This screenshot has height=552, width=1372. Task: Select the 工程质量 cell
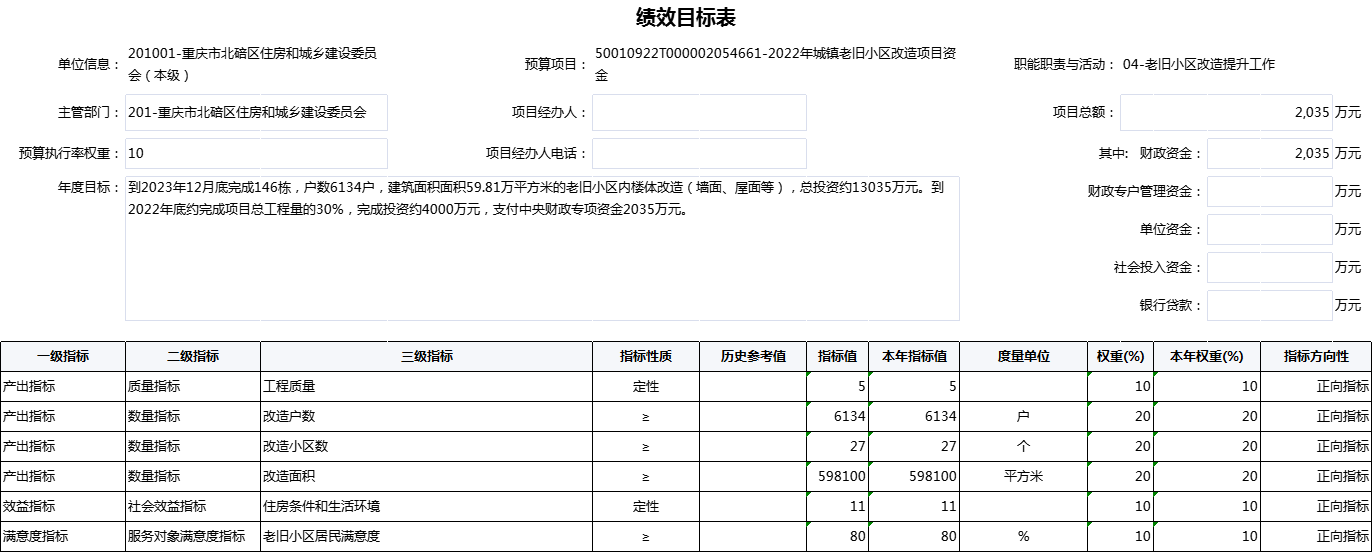tap(427, 386)
